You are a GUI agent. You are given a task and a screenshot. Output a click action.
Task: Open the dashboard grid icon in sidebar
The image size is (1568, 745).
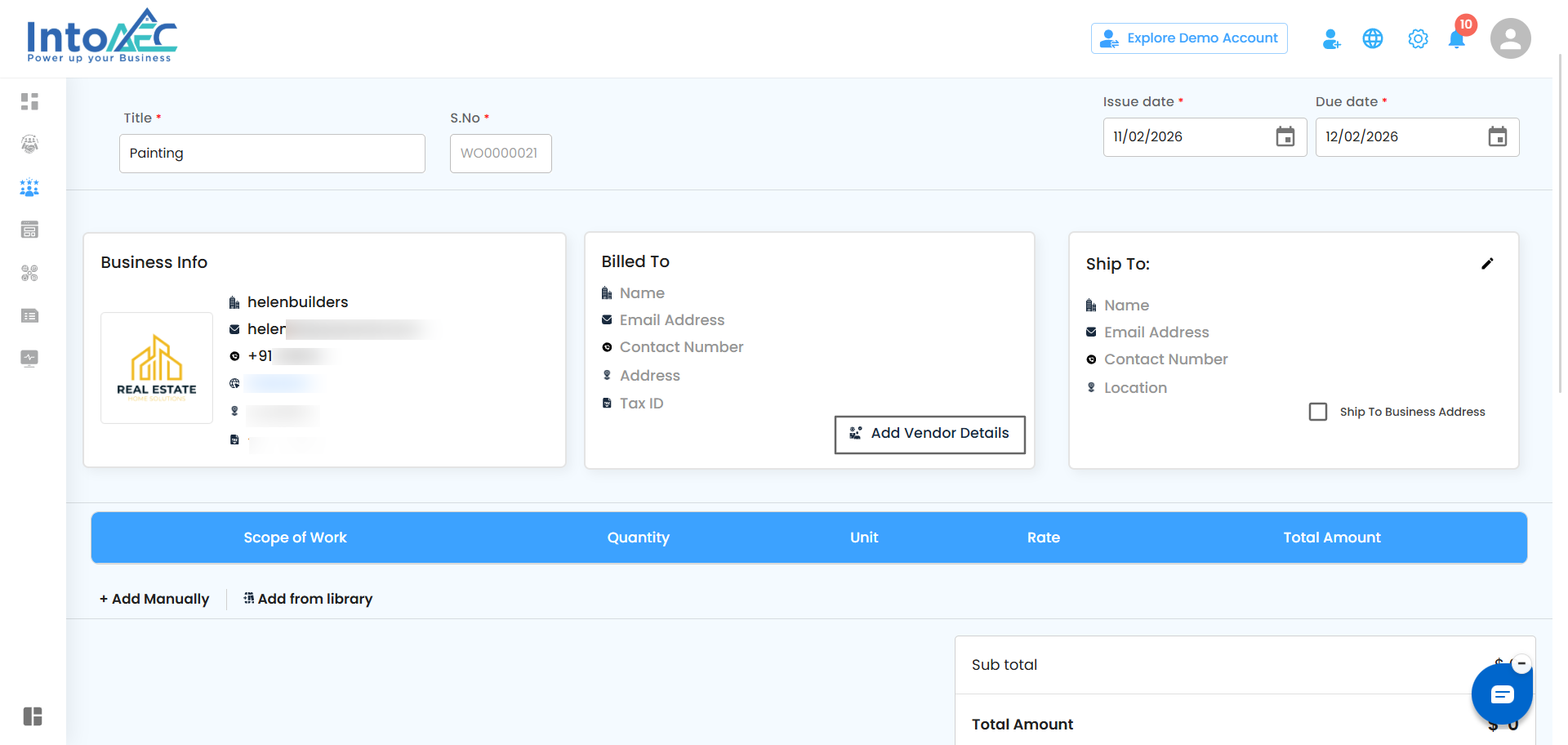pos(30,101)
